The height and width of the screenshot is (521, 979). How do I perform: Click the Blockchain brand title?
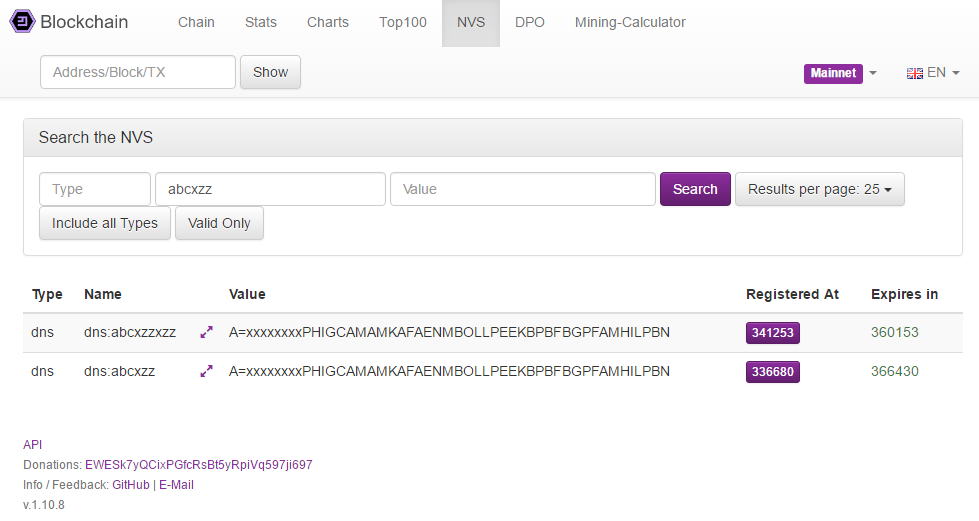click(x=84, y=22)
